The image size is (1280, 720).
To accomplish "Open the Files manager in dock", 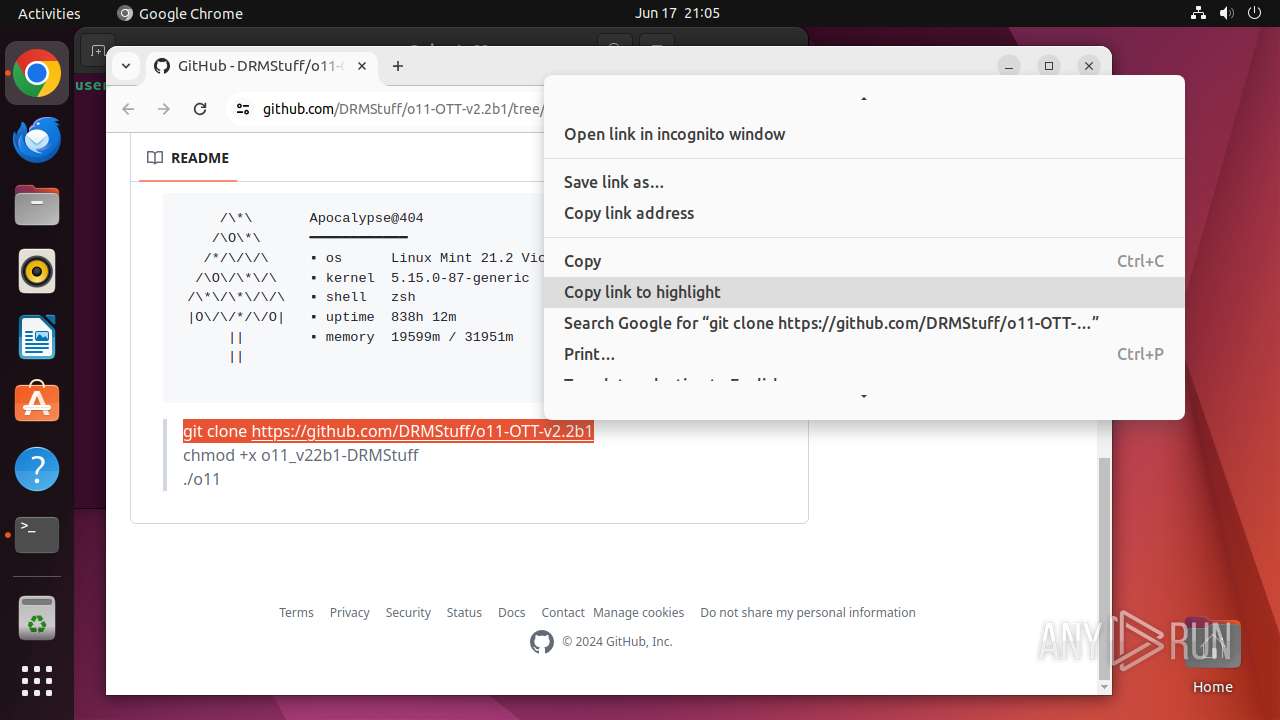I will click(37, 206).
